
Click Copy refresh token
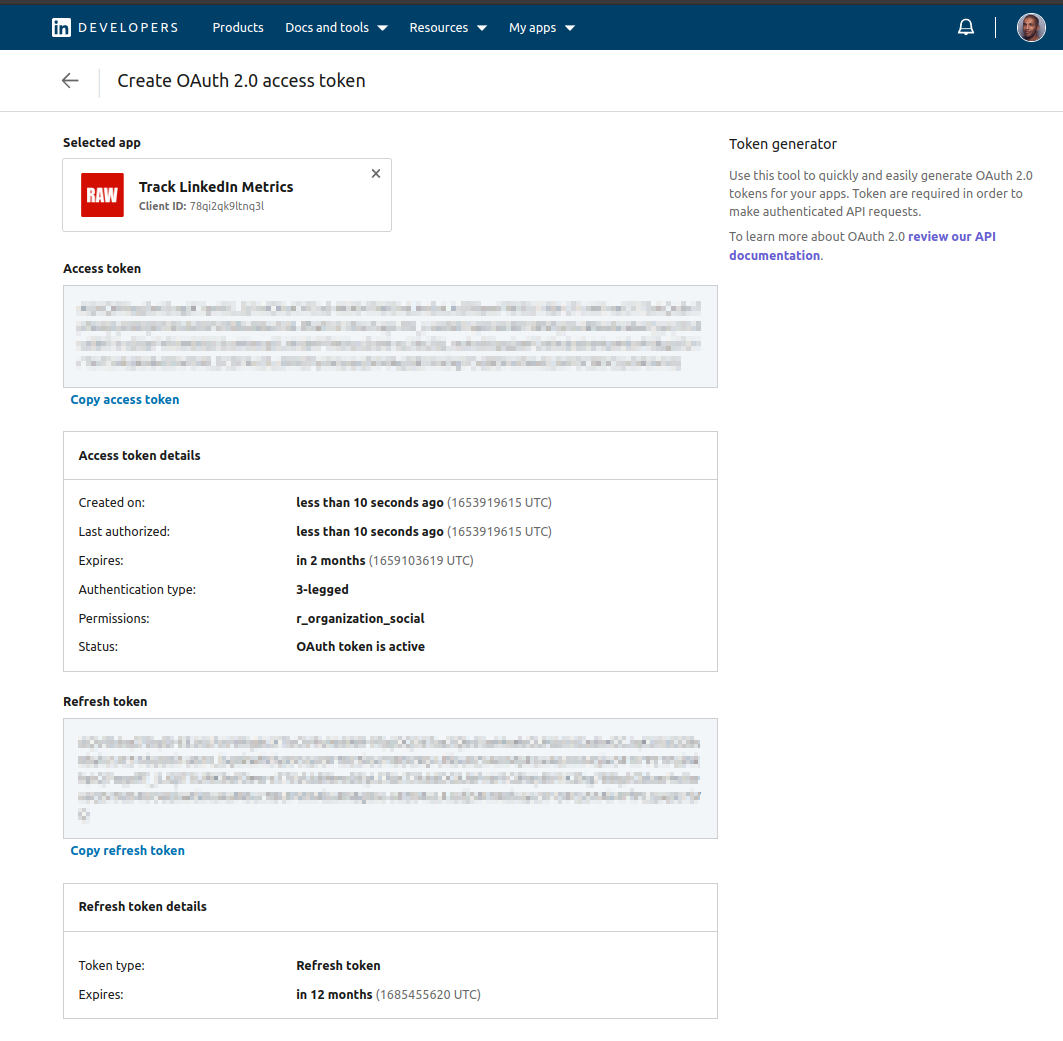[x=127, y=850]
